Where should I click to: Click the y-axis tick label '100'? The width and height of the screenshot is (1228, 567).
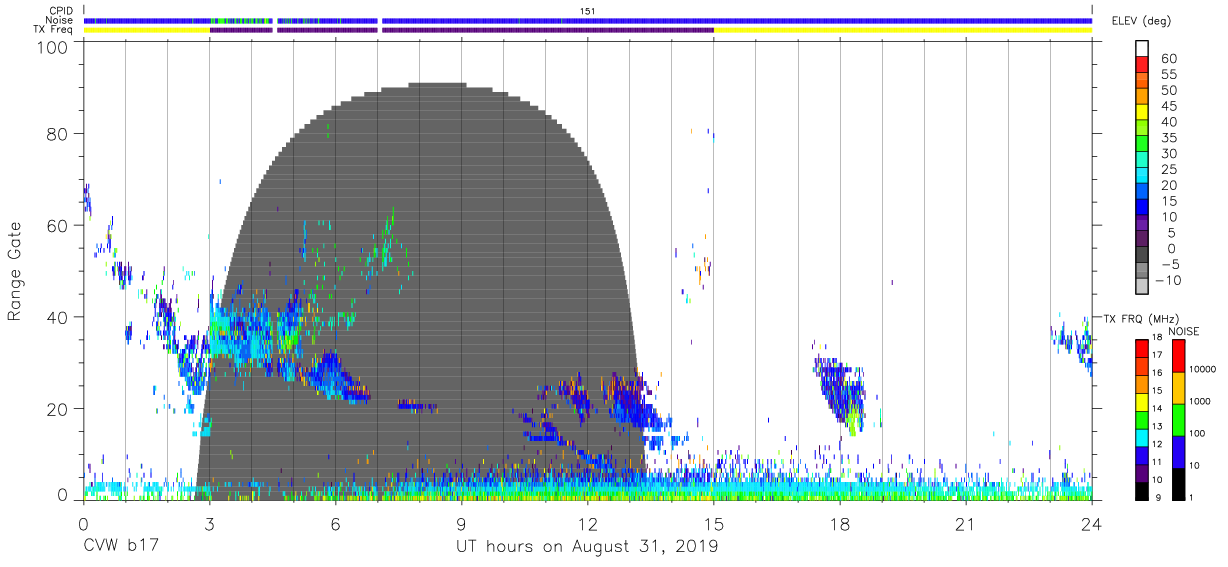pyautogui.click(x=52, y=46)
